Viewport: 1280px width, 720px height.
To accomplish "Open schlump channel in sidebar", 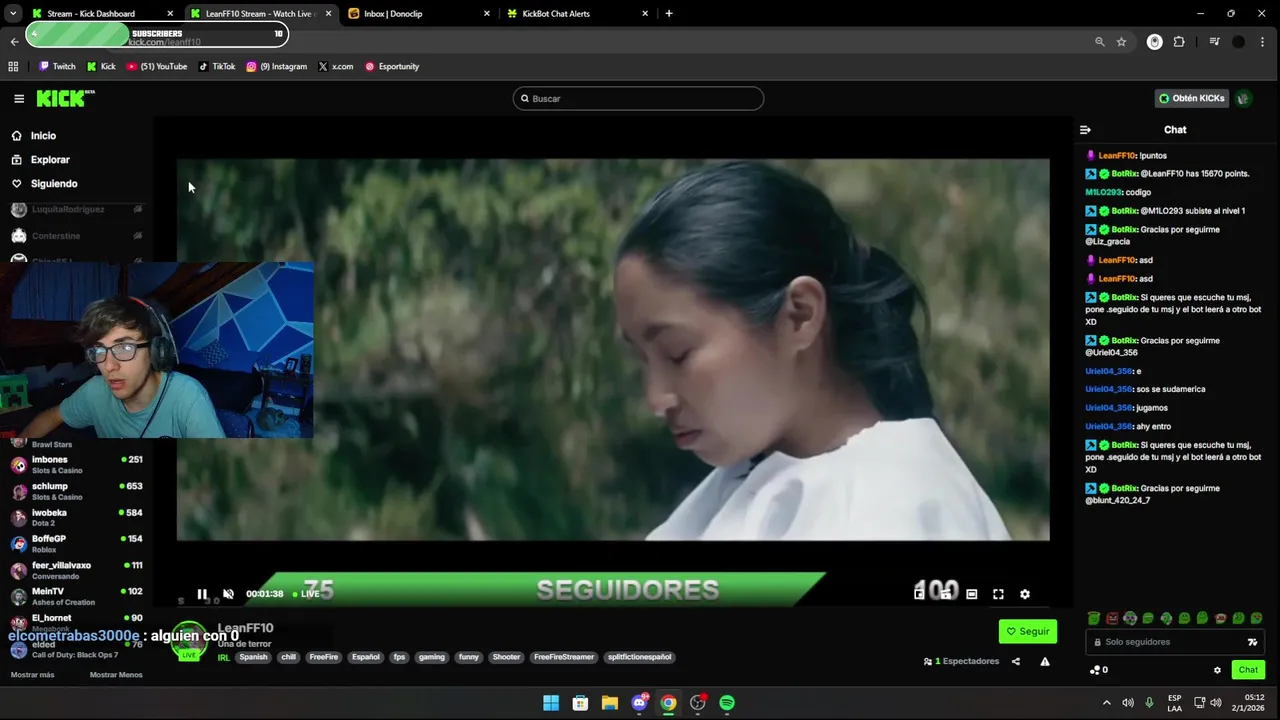I will click(76, 491).
